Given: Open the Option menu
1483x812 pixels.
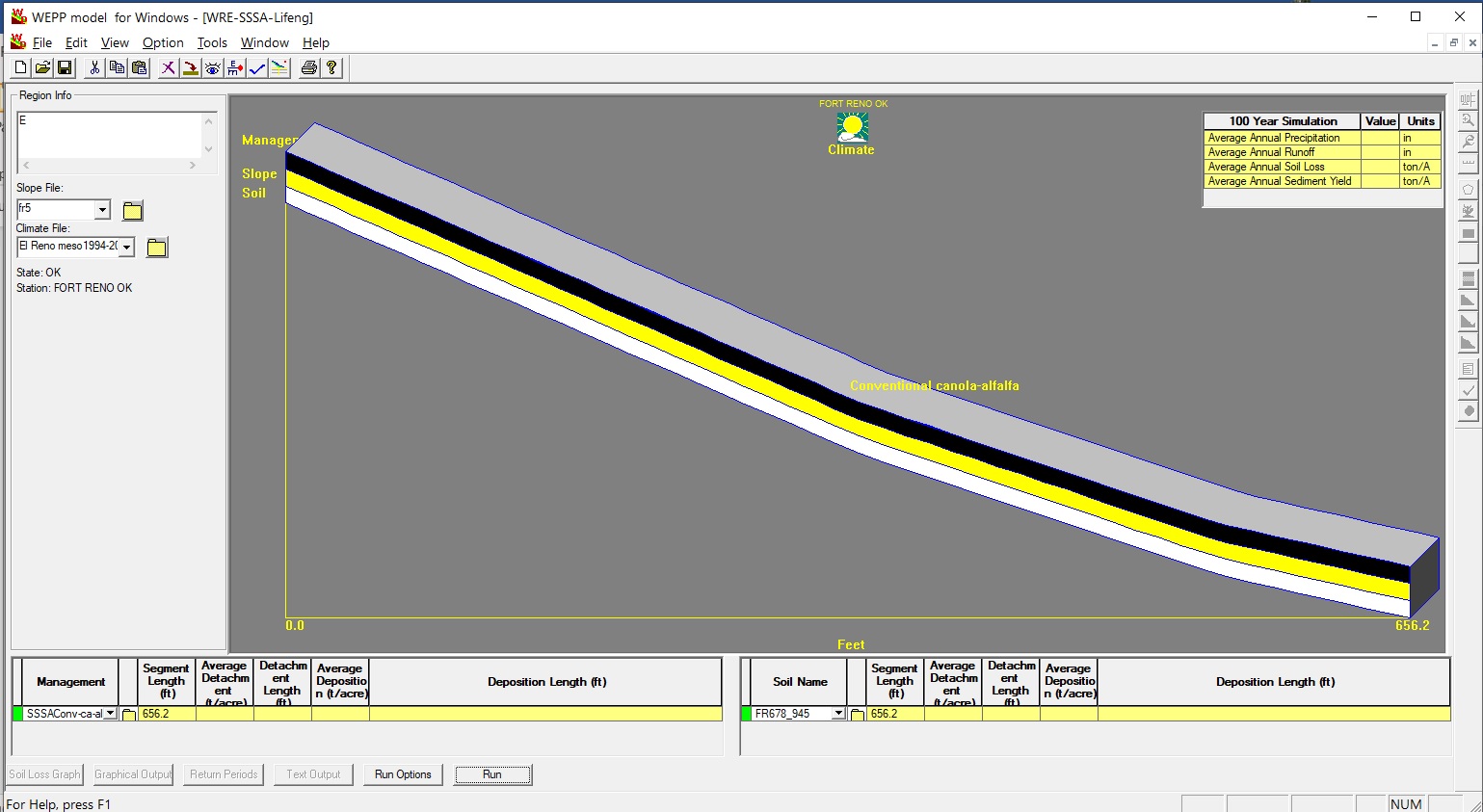Looking at the screenshot, I should pos(163,42).
